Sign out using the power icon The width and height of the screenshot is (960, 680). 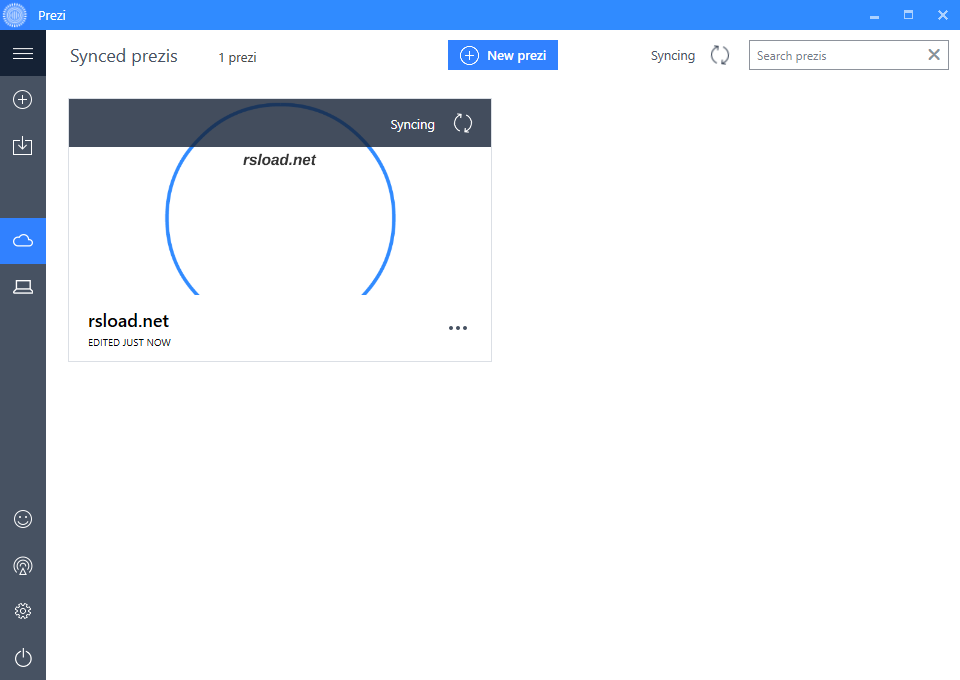(x=23, y=657)
